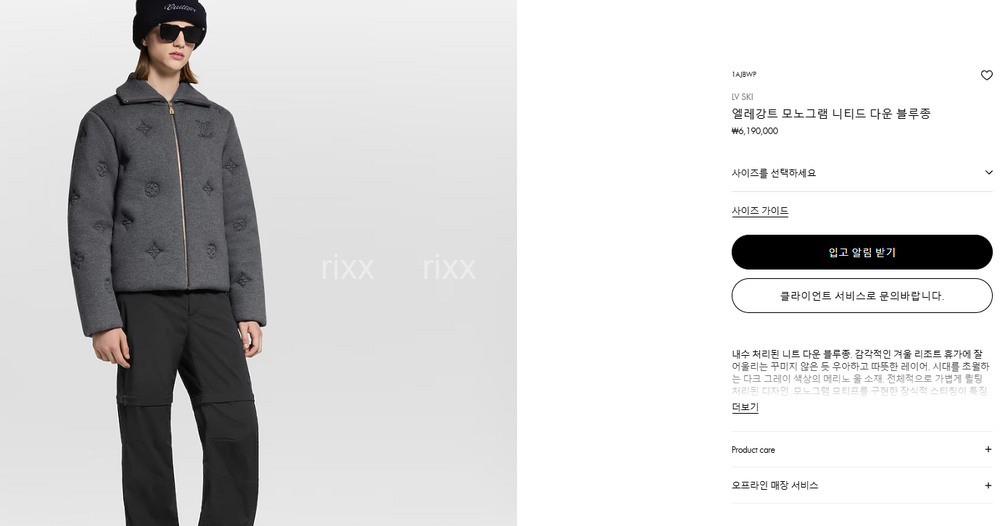Add product to wishlist with heart icon

click(986, 75)
